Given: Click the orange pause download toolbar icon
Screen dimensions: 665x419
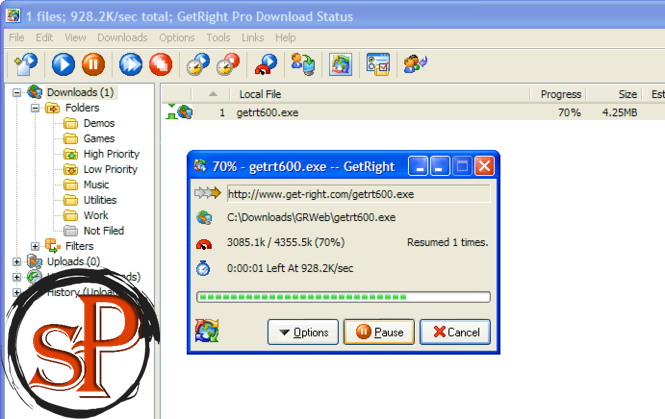Looking at the screenshot, I should click(x=92, y=65).
